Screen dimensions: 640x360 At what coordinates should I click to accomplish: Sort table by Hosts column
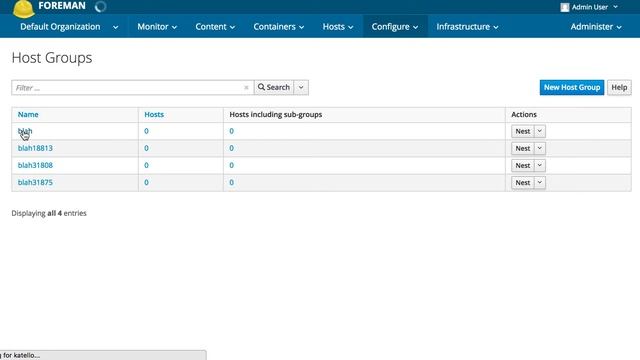click(154, 115)
